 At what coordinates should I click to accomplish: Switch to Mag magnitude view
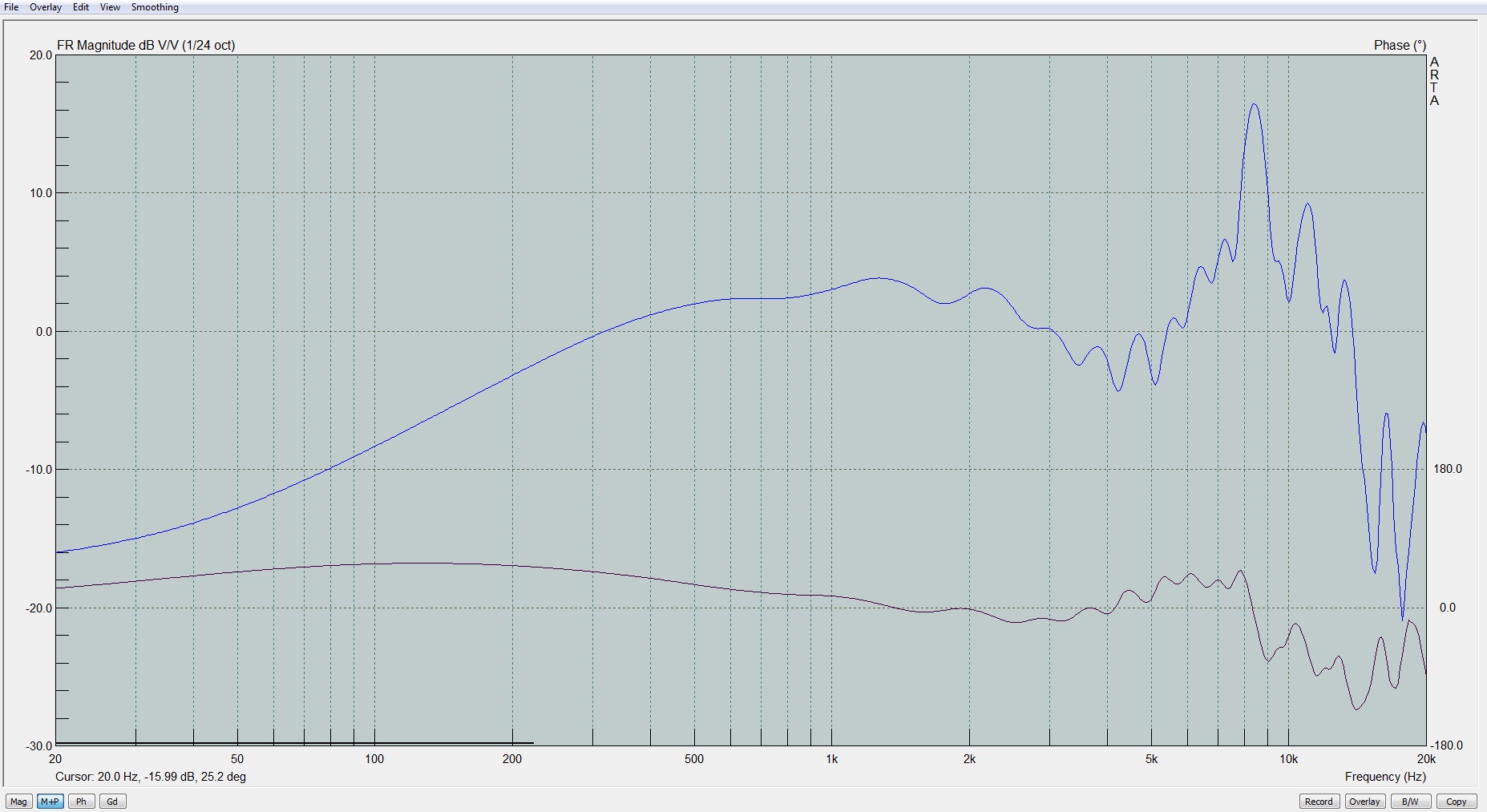click(18, 802)
